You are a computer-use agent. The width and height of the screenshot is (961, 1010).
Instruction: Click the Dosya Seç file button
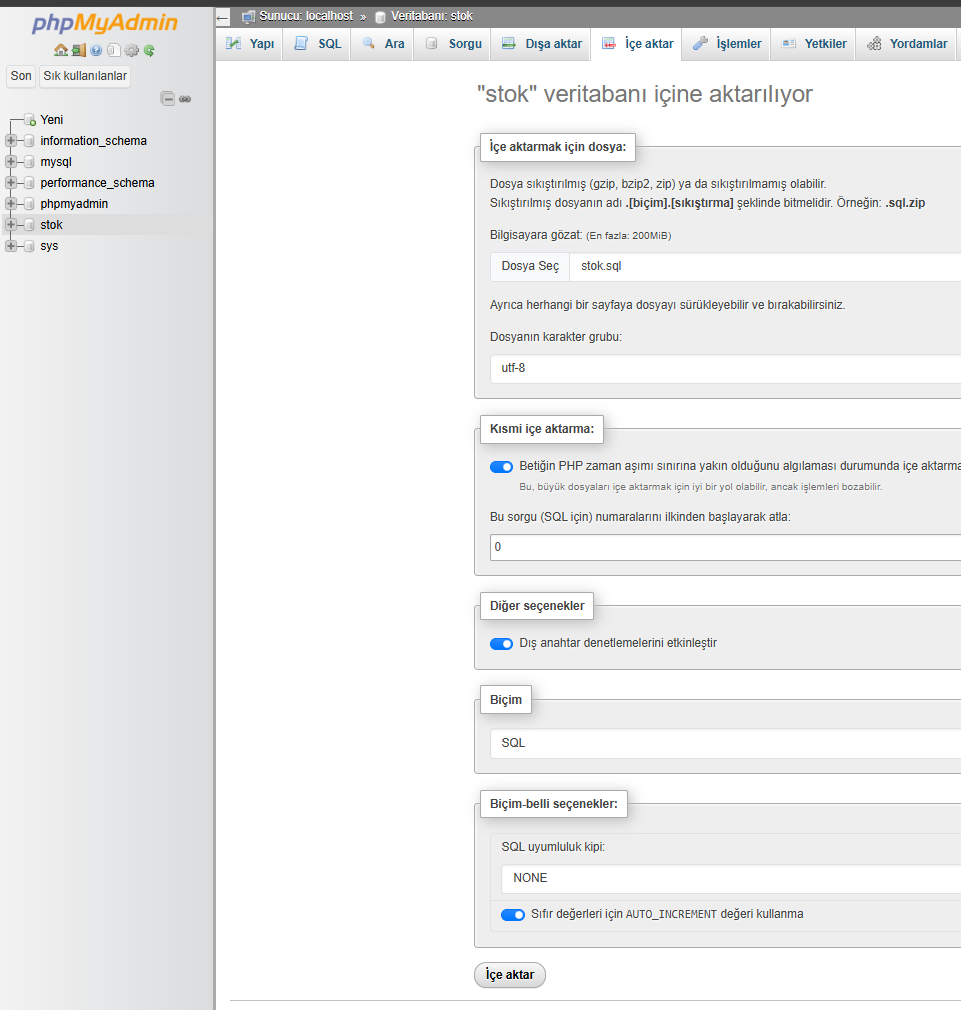(530, 267)
